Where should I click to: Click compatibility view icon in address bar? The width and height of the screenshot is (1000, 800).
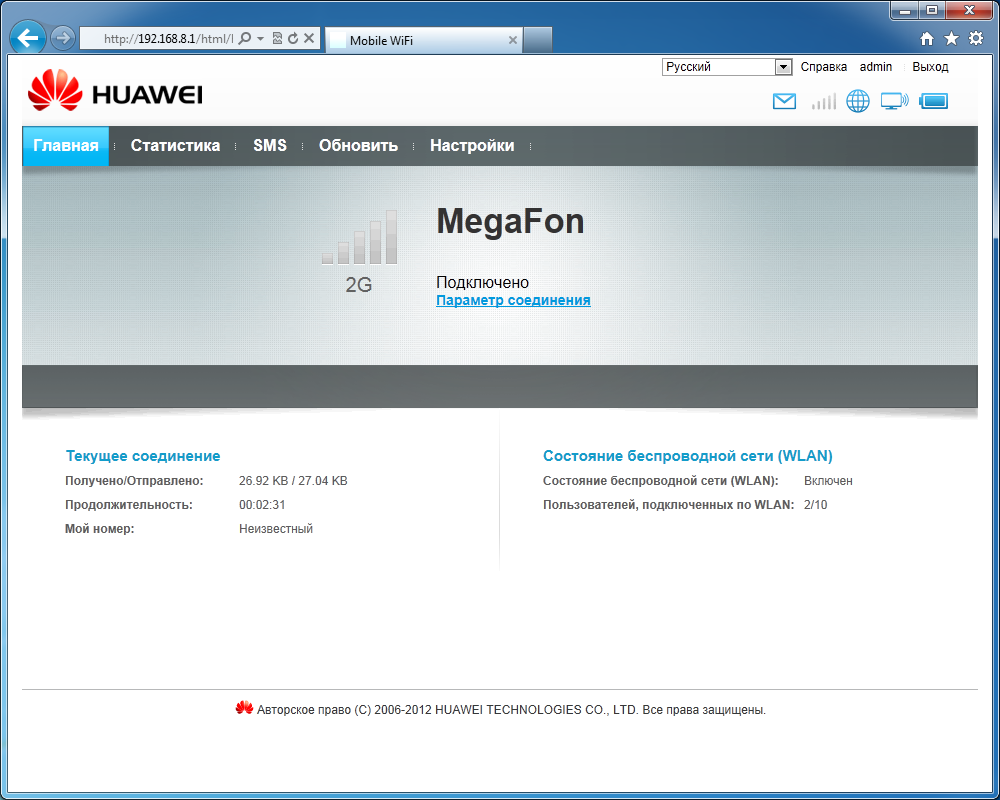click(x=277, y=38)
